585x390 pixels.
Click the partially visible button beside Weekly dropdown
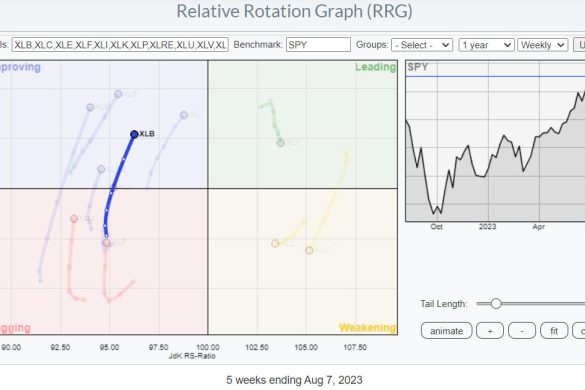tap(579, 45)
